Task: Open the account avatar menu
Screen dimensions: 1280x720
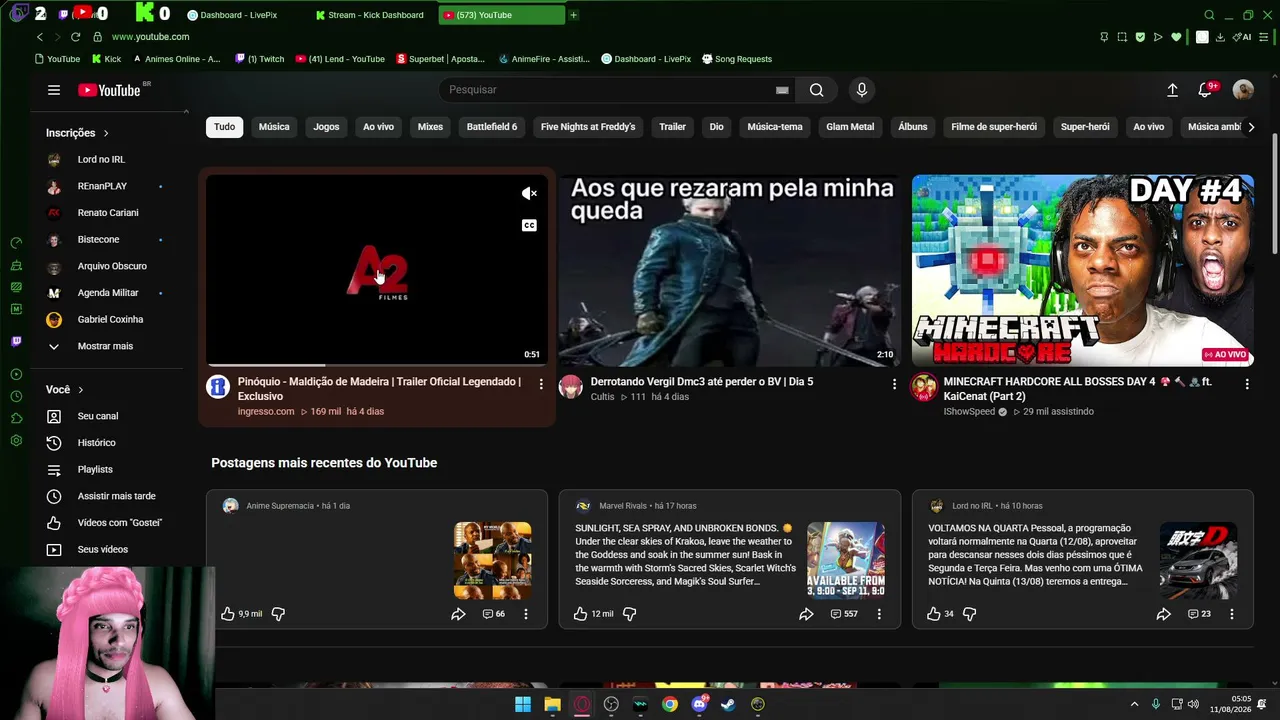Action: (x=1243, y=90)
